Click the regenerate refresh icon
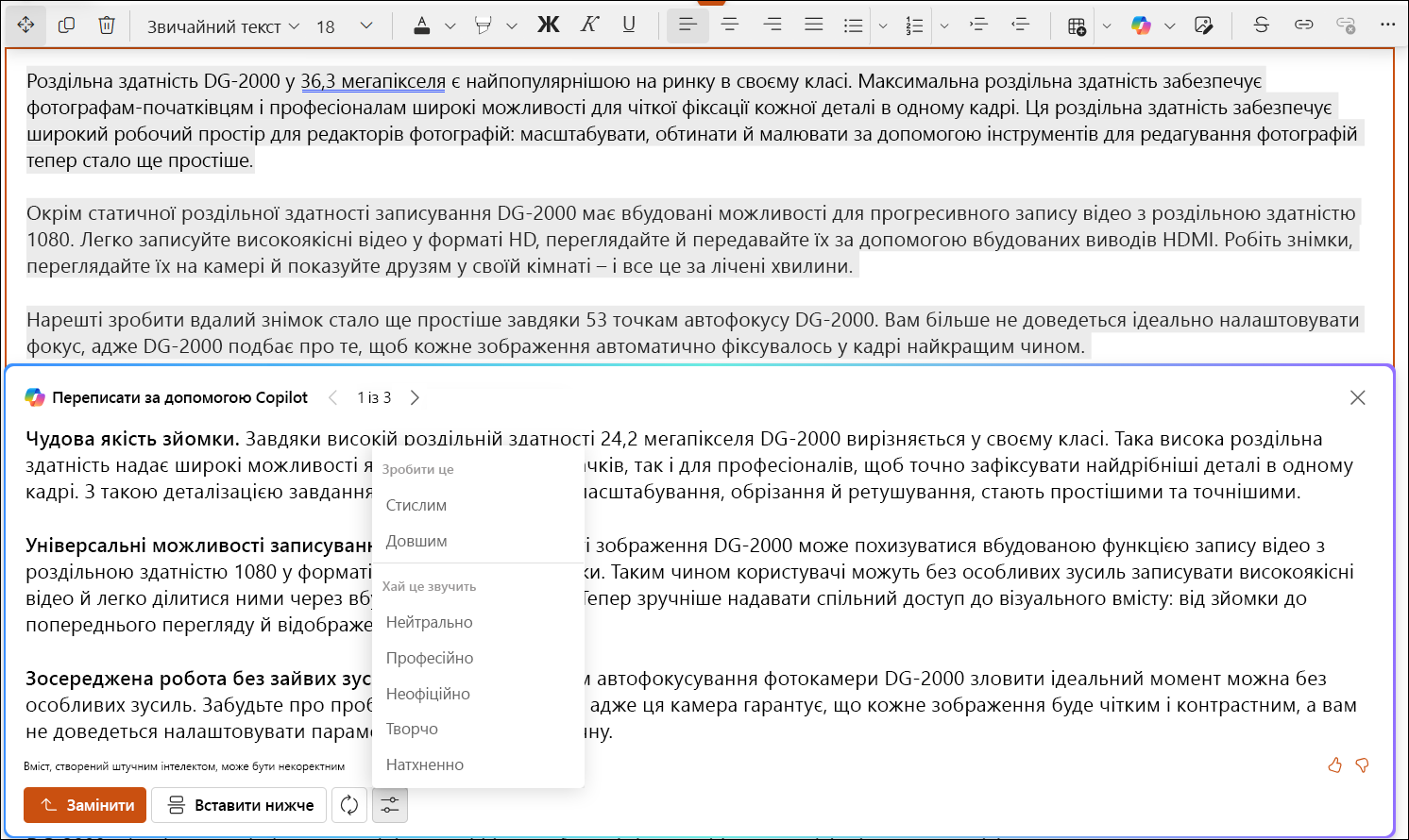The width and height of the screenshot is (1409, 840). click(349, 805)
